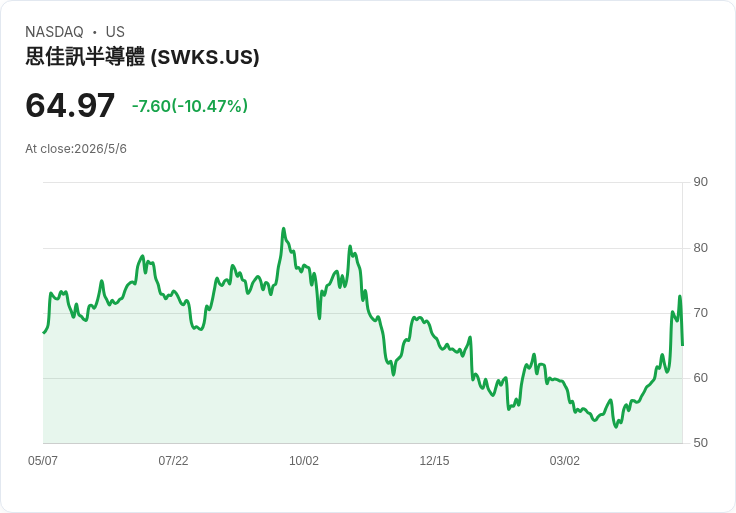This screenshot has height=513, width=736.
Task: Click the 12/15 date axis label
Action: click(x=434, y=460)
